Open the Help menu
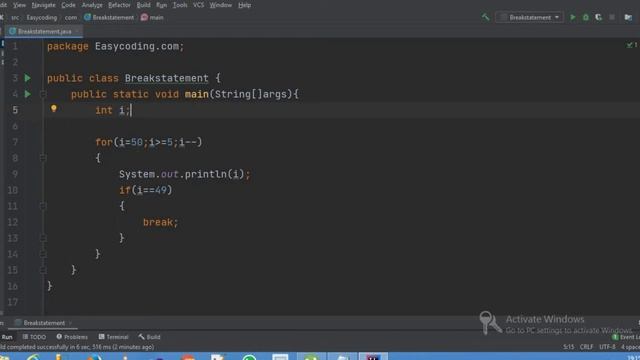 click(244, 5)
